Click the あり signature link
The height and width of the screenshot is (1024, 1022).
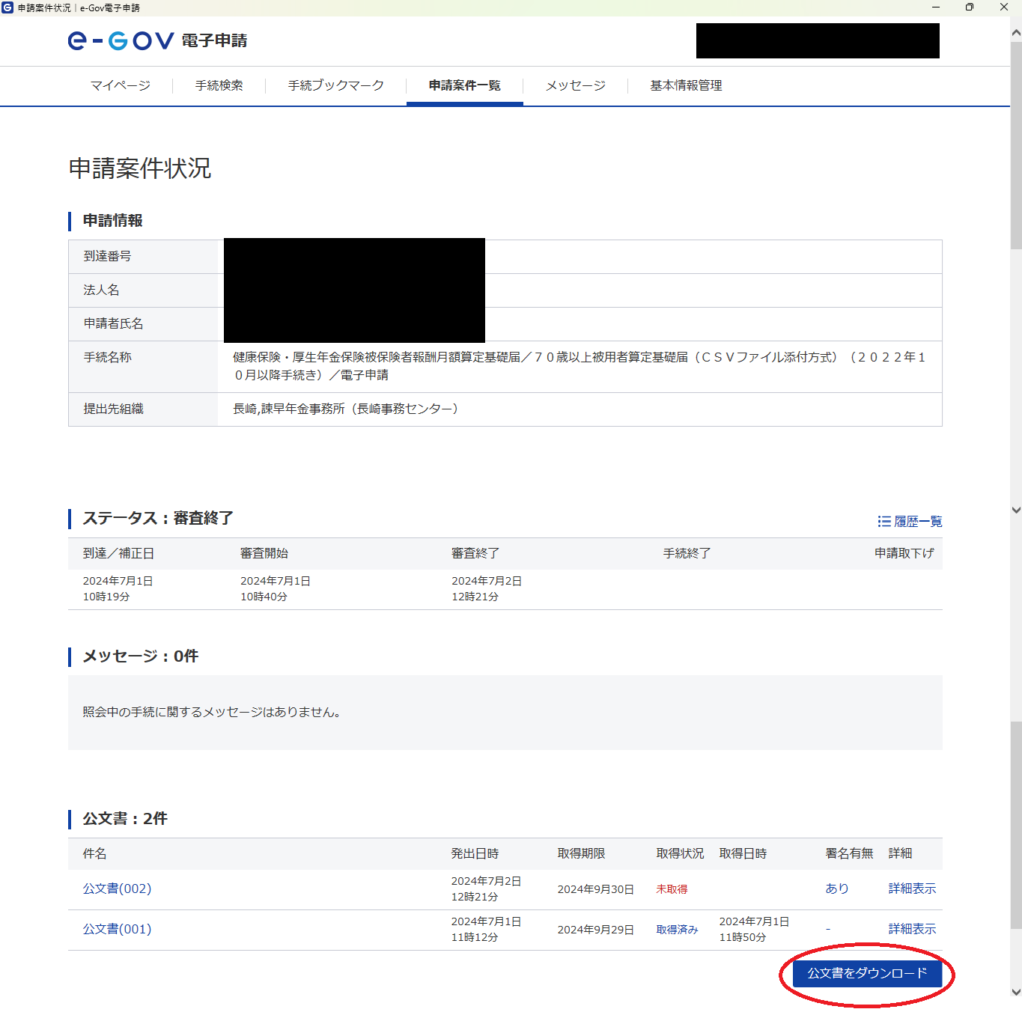coord(837,889)
